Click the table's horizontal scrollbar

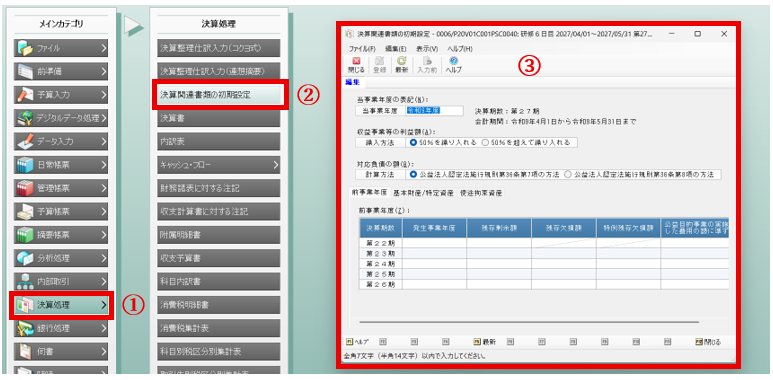(x=529, y=322)
